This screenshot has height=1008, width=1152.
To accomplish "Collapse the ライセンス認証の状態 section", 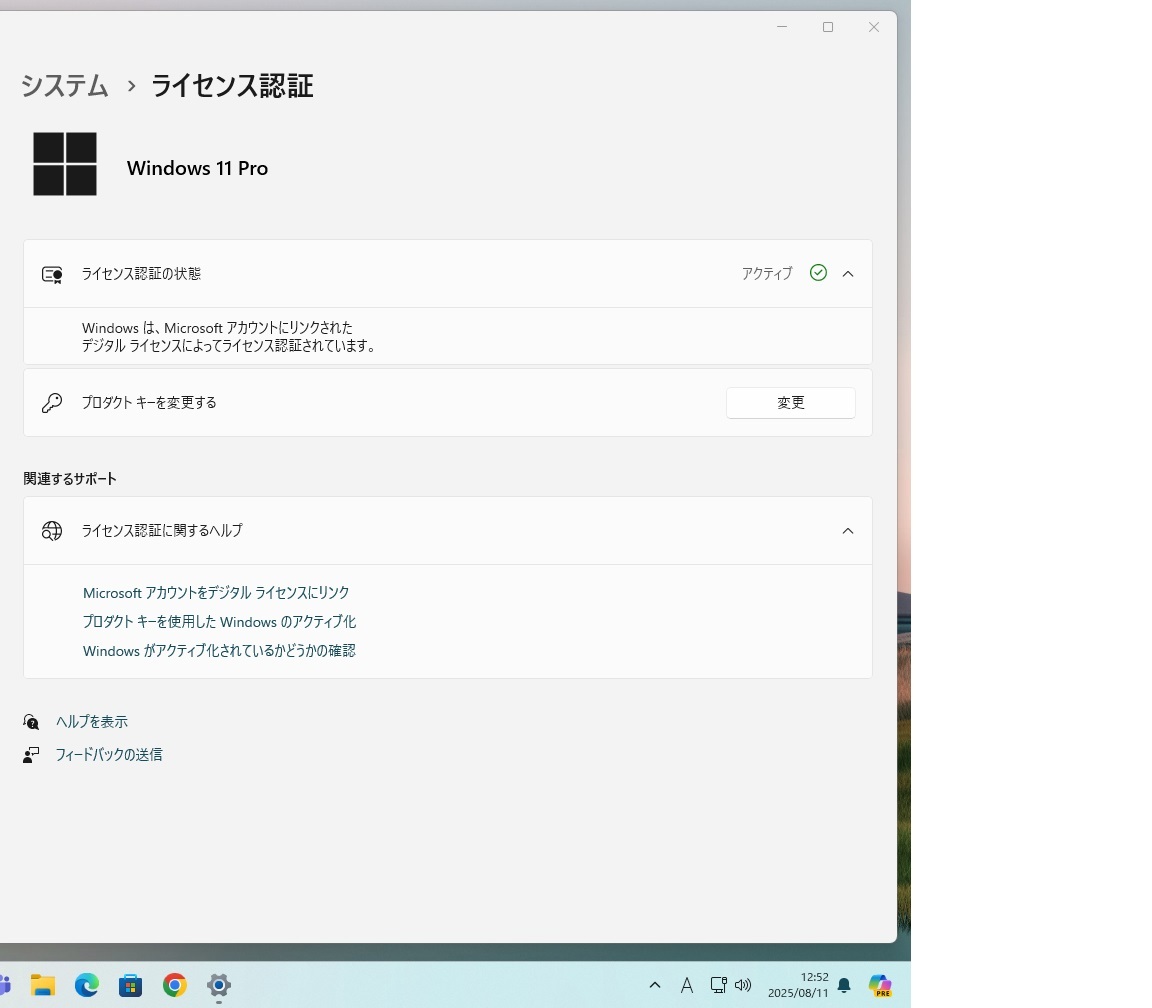I will (x=848, y=273).
